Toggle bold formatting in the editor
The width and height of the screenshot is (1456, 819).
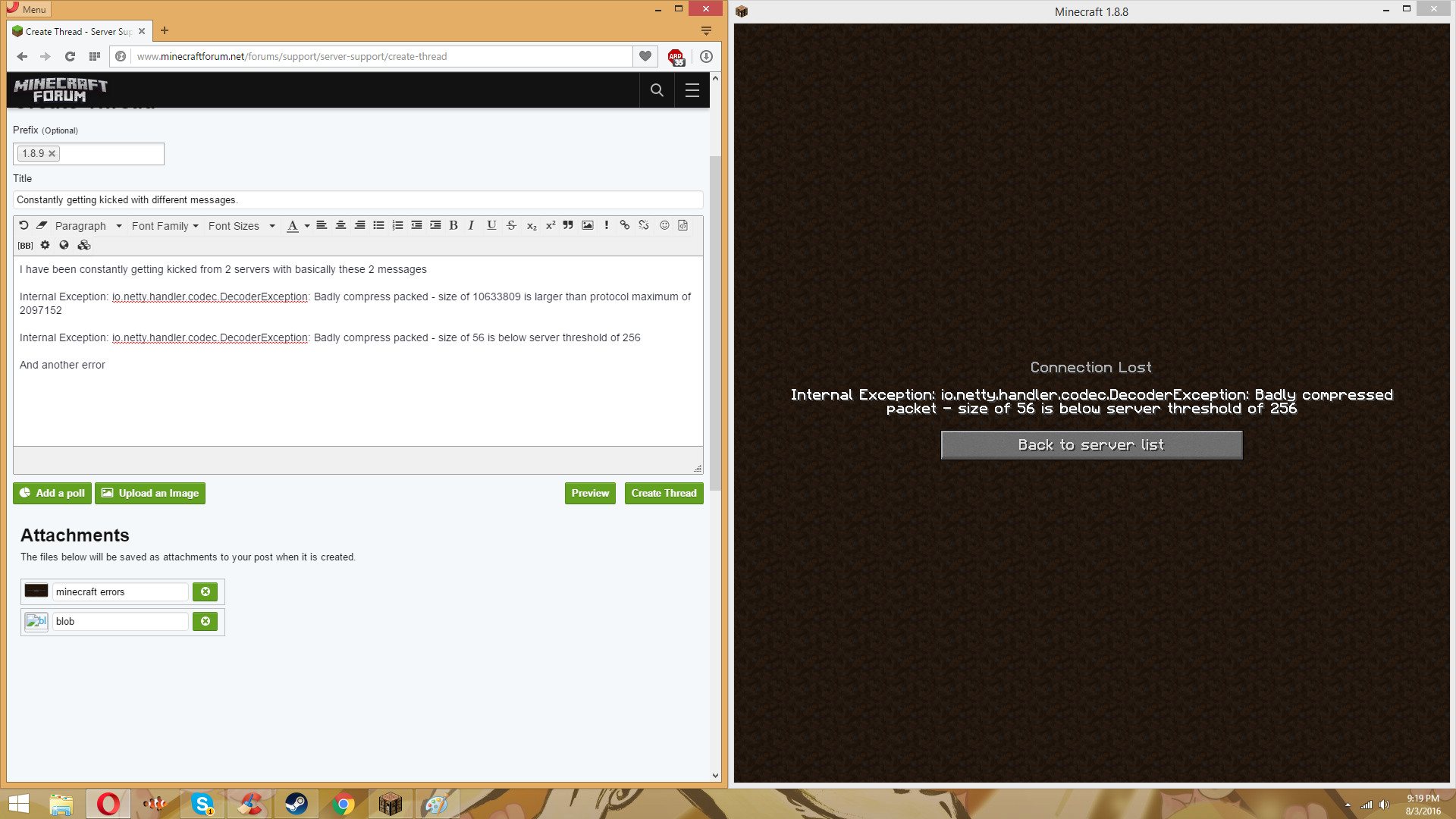tap(453, 225)
